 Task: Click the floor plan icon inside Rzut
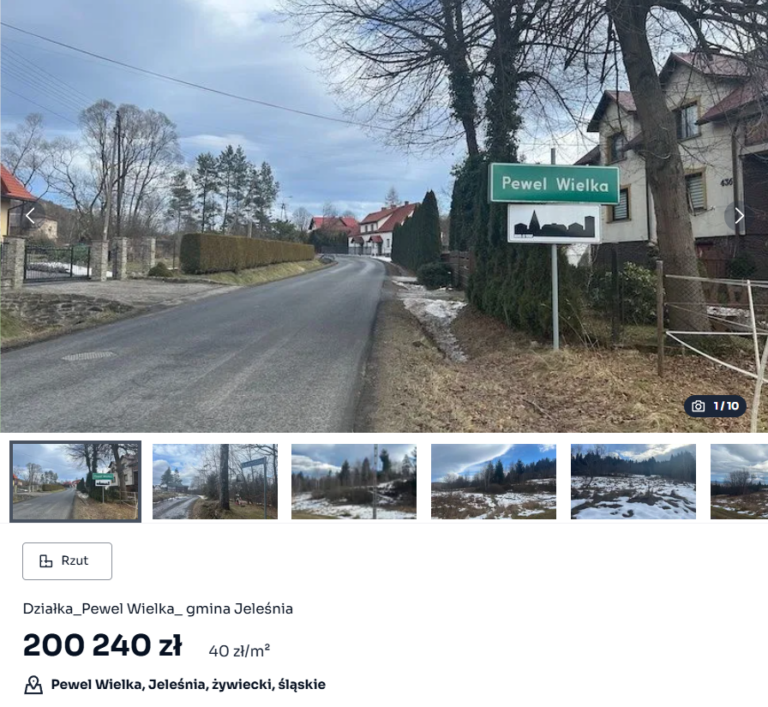click(46, 561)
